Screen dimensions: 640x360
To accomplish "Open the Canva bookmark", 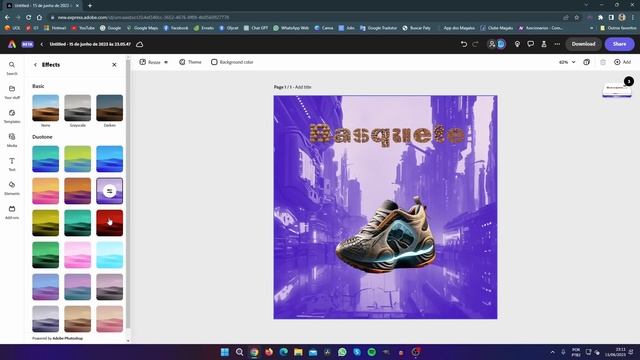I will [x=324, y=28].
